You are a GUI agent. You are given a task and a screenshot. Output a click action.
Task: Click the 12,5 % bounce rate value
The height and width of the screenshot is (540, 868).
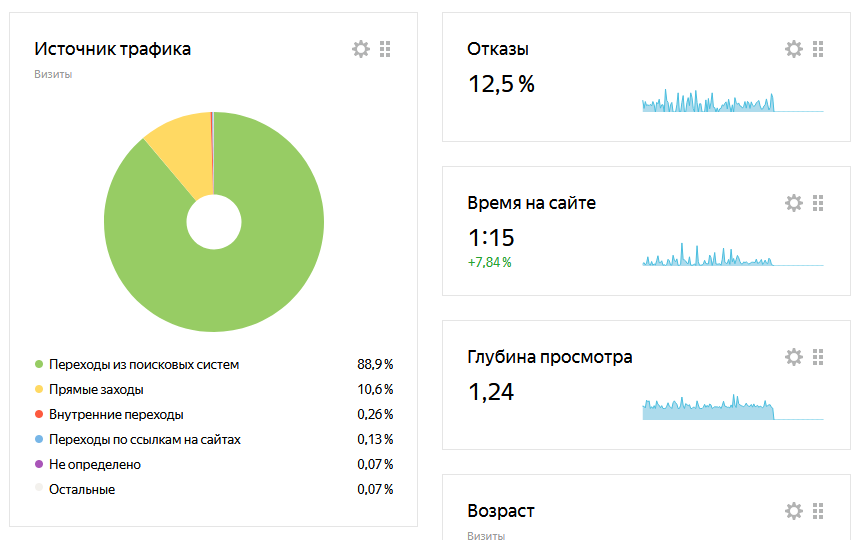pyautogui.click(x=502, y=84)
